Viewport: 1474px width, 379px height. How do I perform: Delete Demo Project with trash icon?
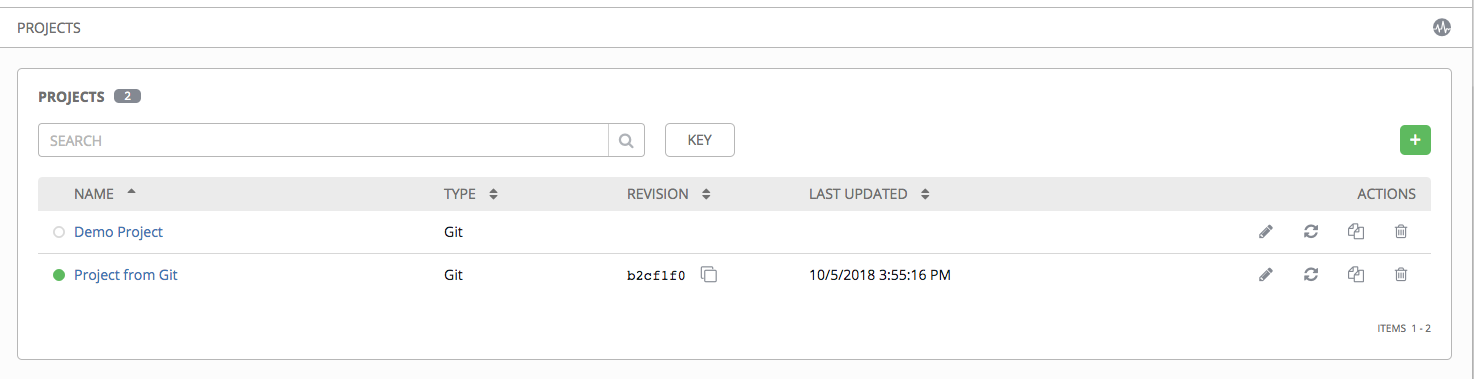1401,232
